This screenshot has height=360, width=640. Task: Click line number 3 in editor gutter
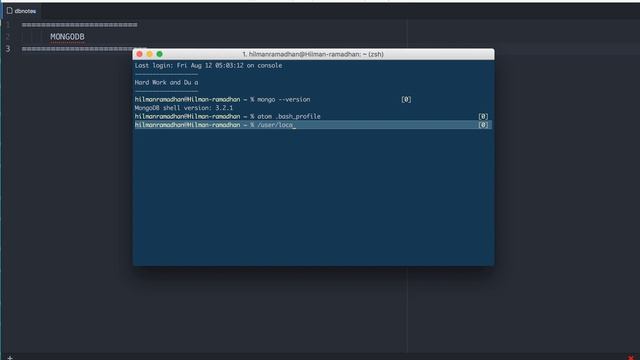click(8, 49)
